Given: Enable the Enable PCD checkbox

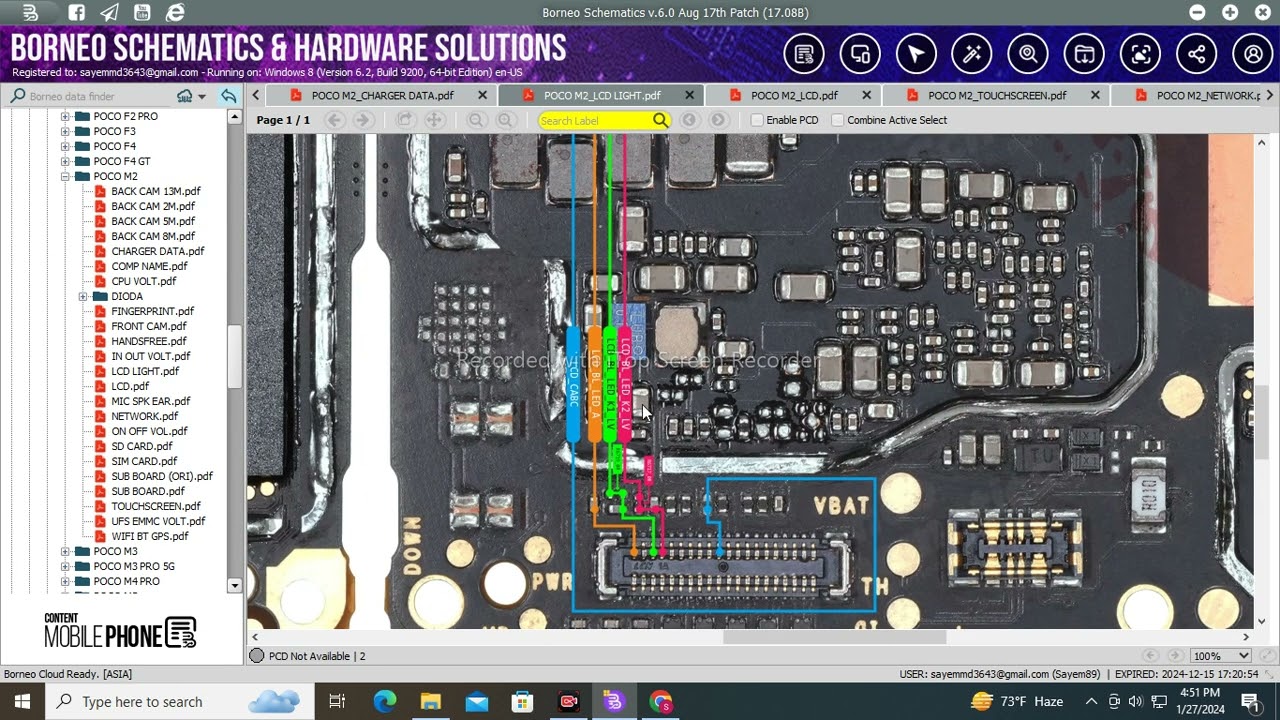Looking at the screenshot, I should coord(757,120).
